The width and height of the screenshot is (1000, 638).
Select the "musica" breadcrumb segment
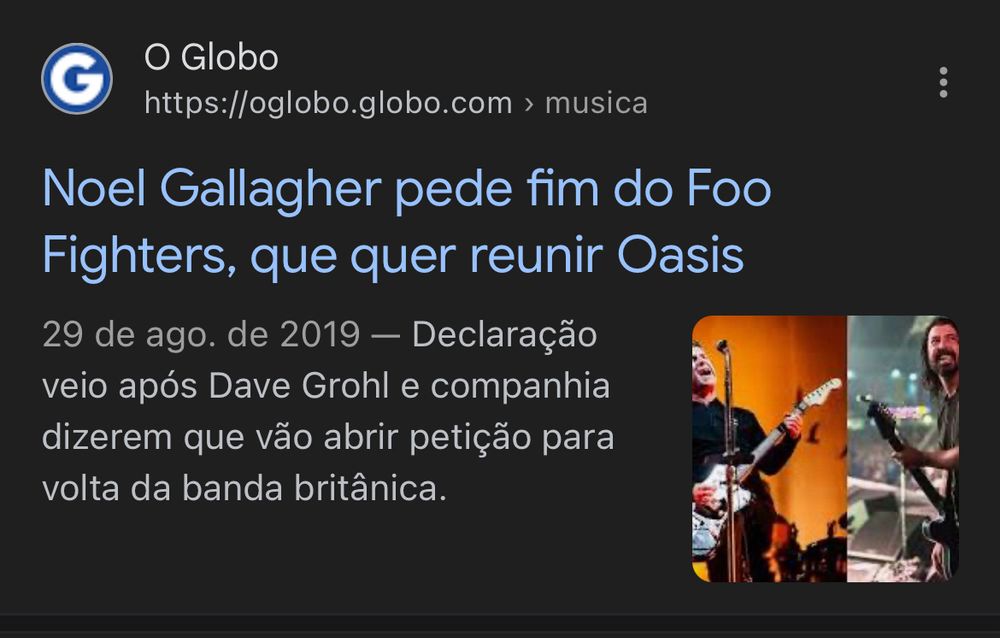click(x=596, y=103)
